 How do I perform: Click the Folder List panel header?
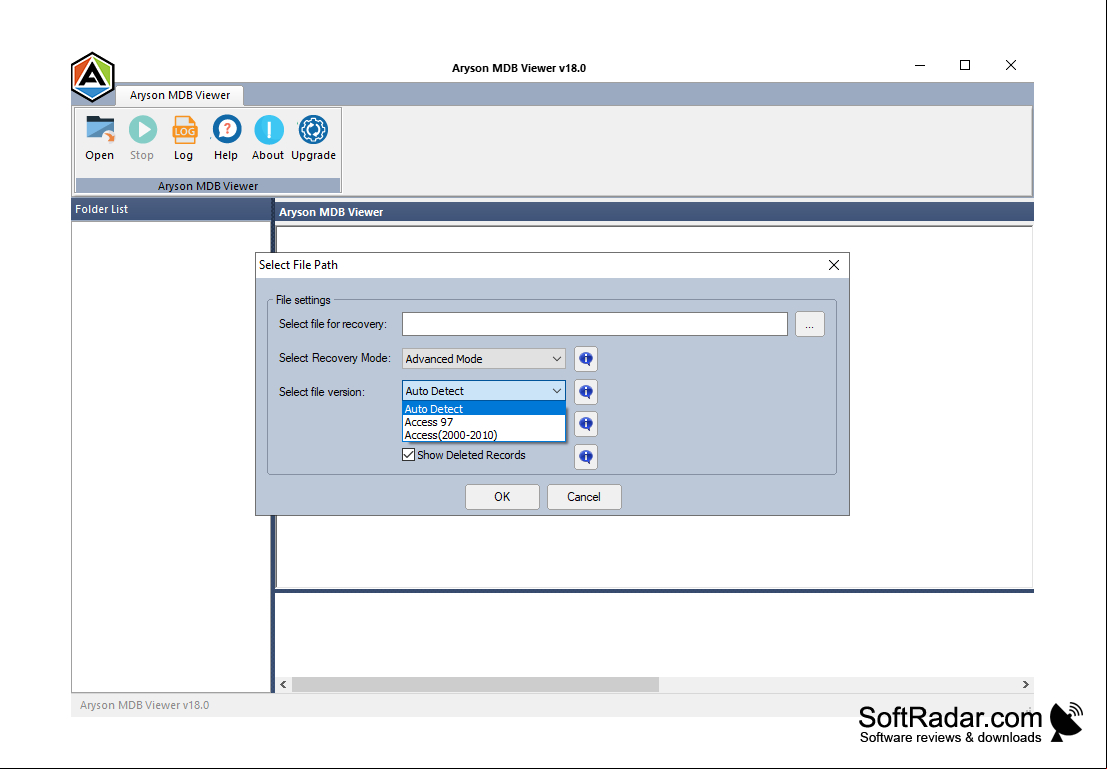click(x=171, y=209)
